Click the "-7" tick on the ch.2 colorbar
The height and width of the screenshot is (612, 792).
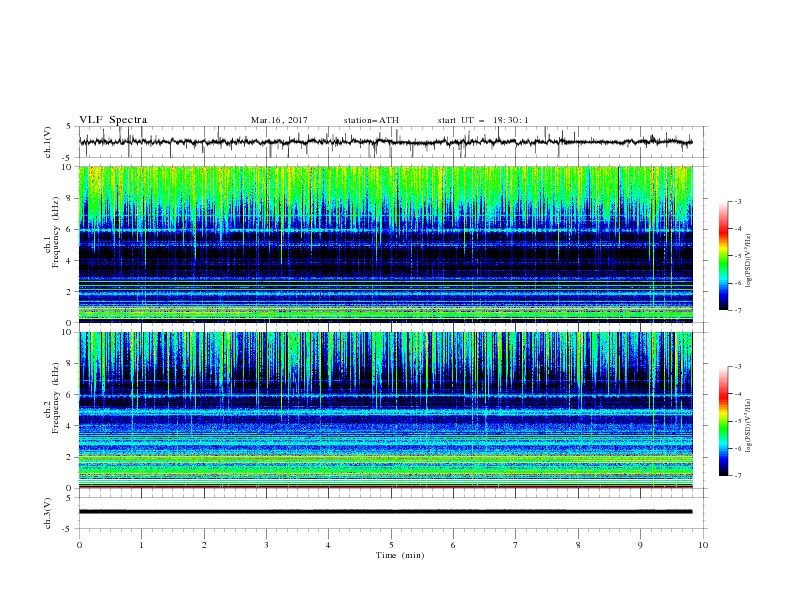pos(738,476)
